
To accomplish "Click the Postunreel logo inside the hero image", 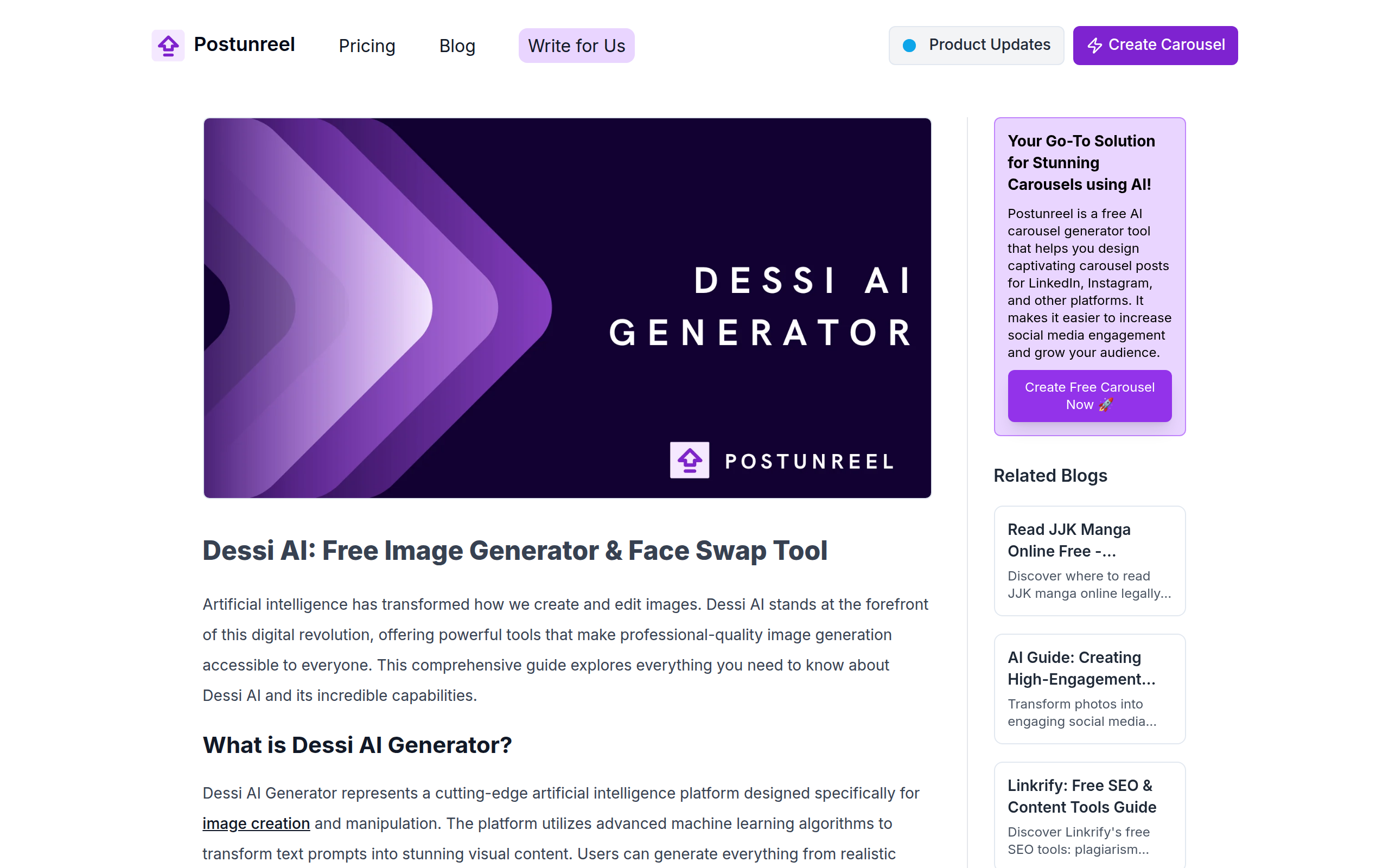I will tap(689, 460).
